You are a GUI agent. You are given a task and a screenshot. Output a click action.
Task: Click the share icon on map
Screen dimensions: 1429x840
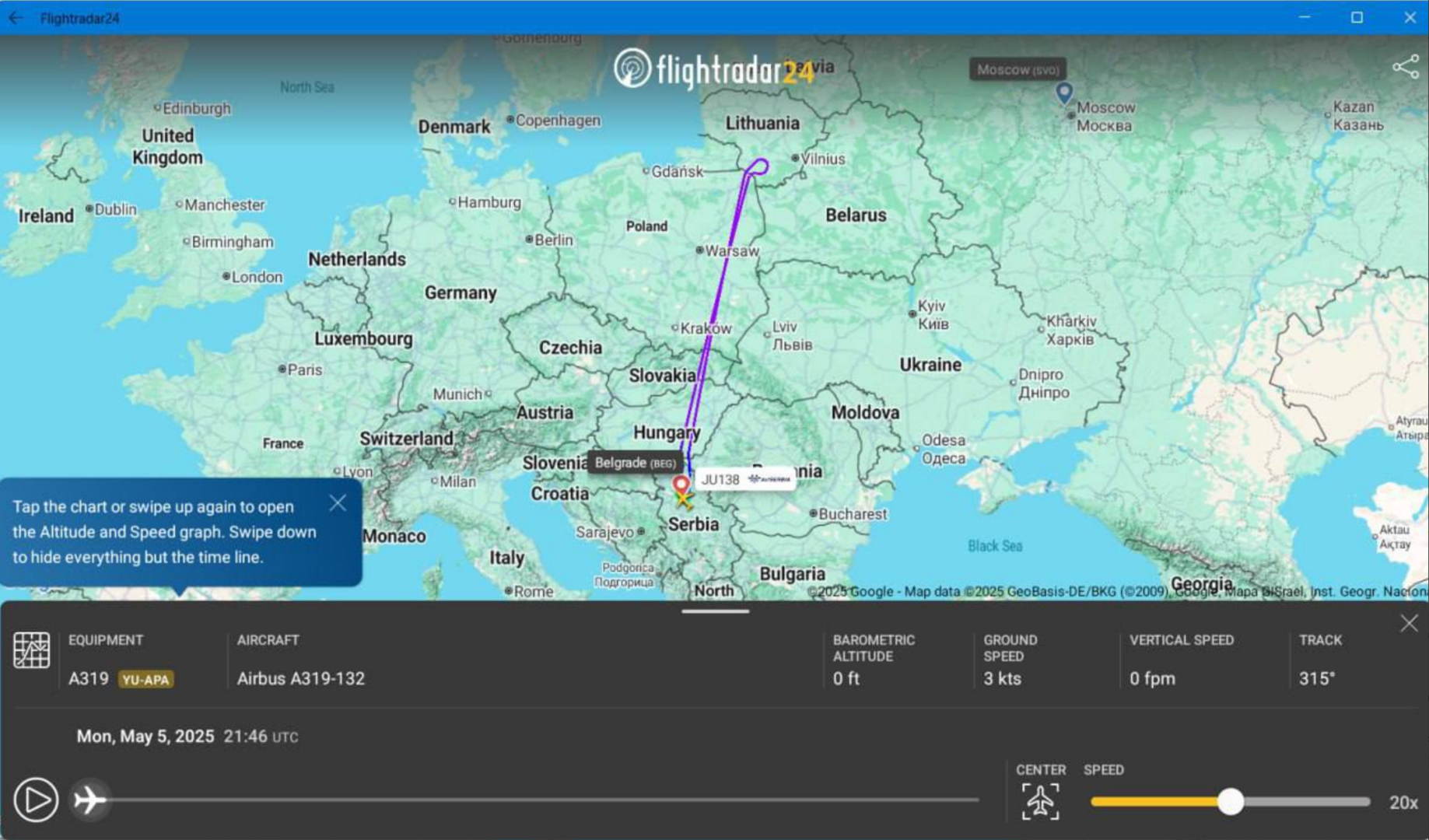click(x=1405, y=67)
